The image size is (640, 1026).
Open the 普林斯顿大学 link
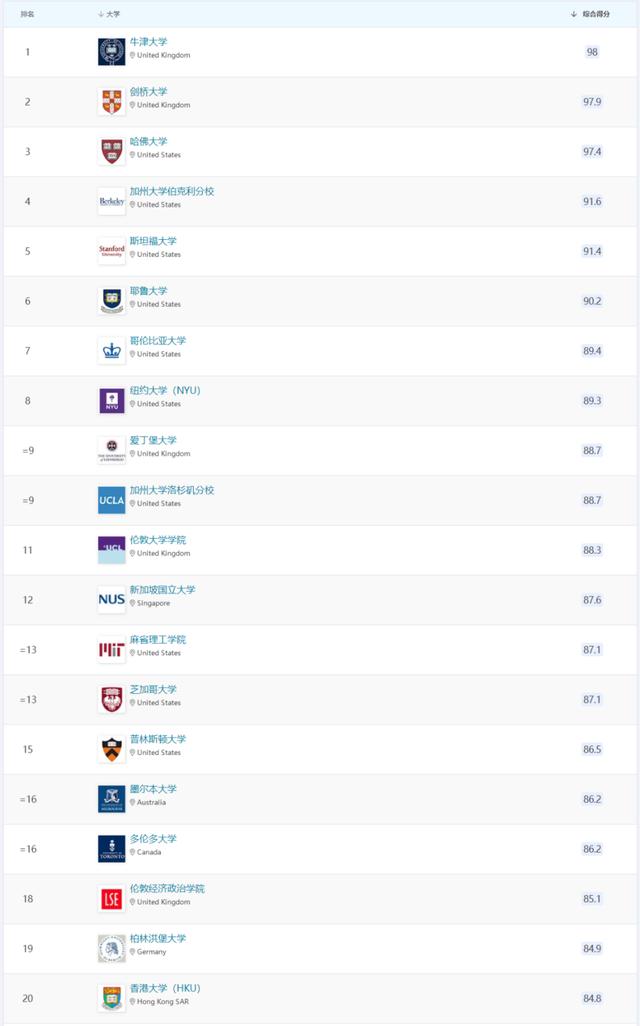coord(157,739)
